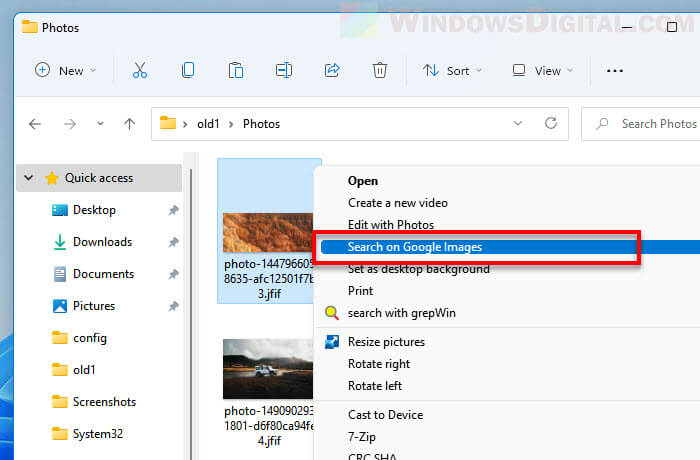The width and height of the screenshot is (700, 460).
Task: Click the Cut scissors icon
Action: point(140,70)
